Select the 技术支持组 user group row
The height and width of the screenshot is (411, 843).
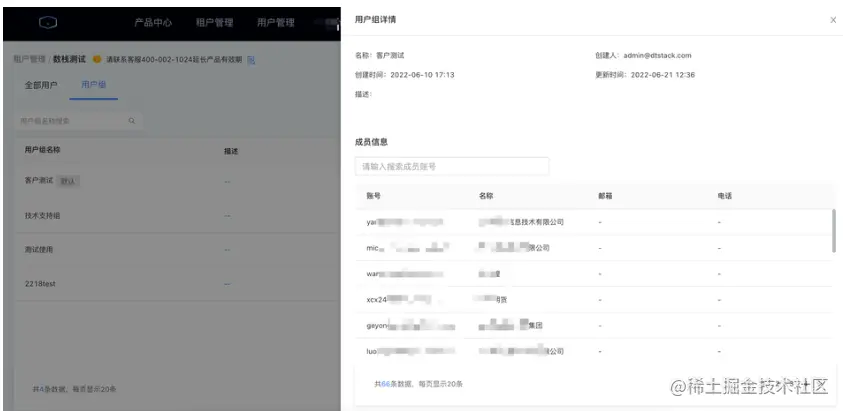pos(177,216)
